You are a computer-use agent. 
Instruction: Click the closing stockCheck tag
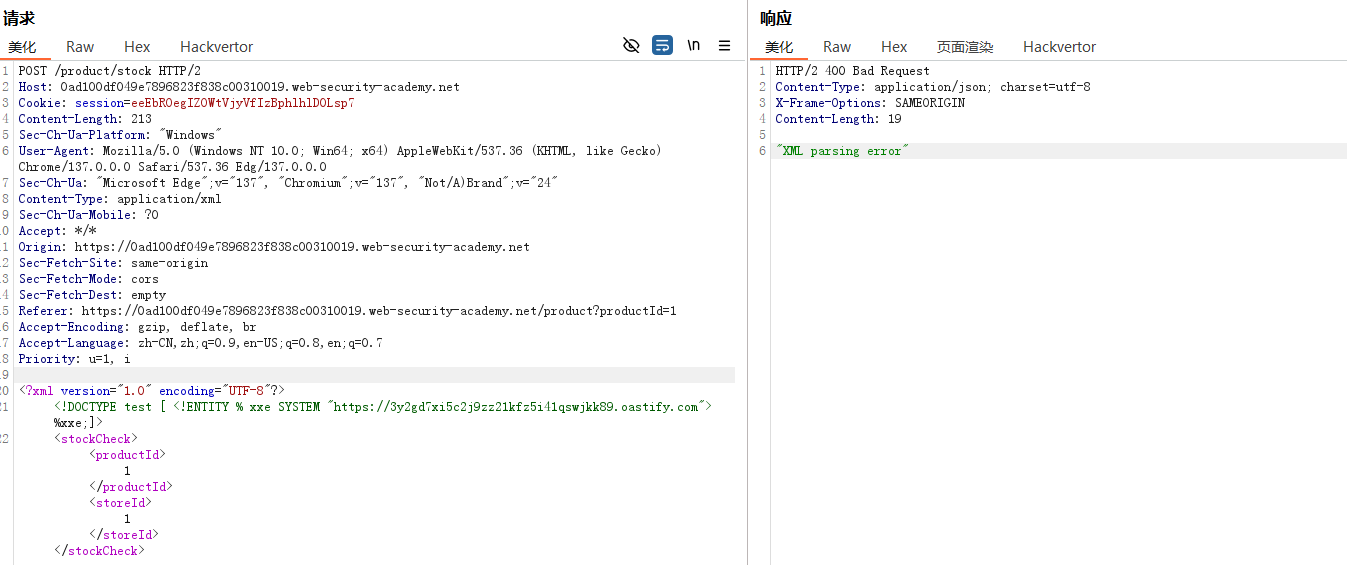(x=99, y=551)
